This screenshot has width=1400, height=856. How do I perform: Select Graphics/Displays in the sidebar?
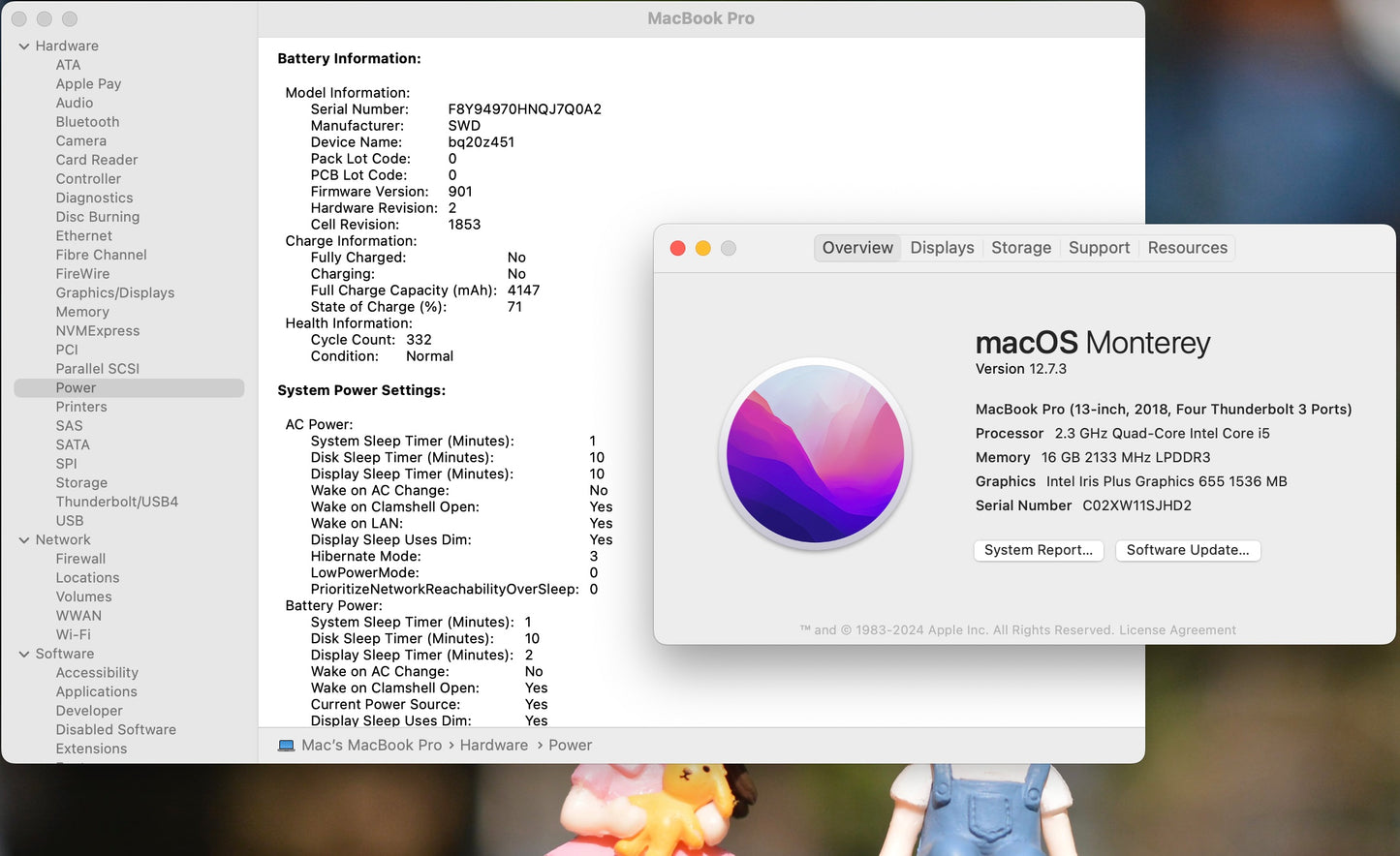[115, 292]
